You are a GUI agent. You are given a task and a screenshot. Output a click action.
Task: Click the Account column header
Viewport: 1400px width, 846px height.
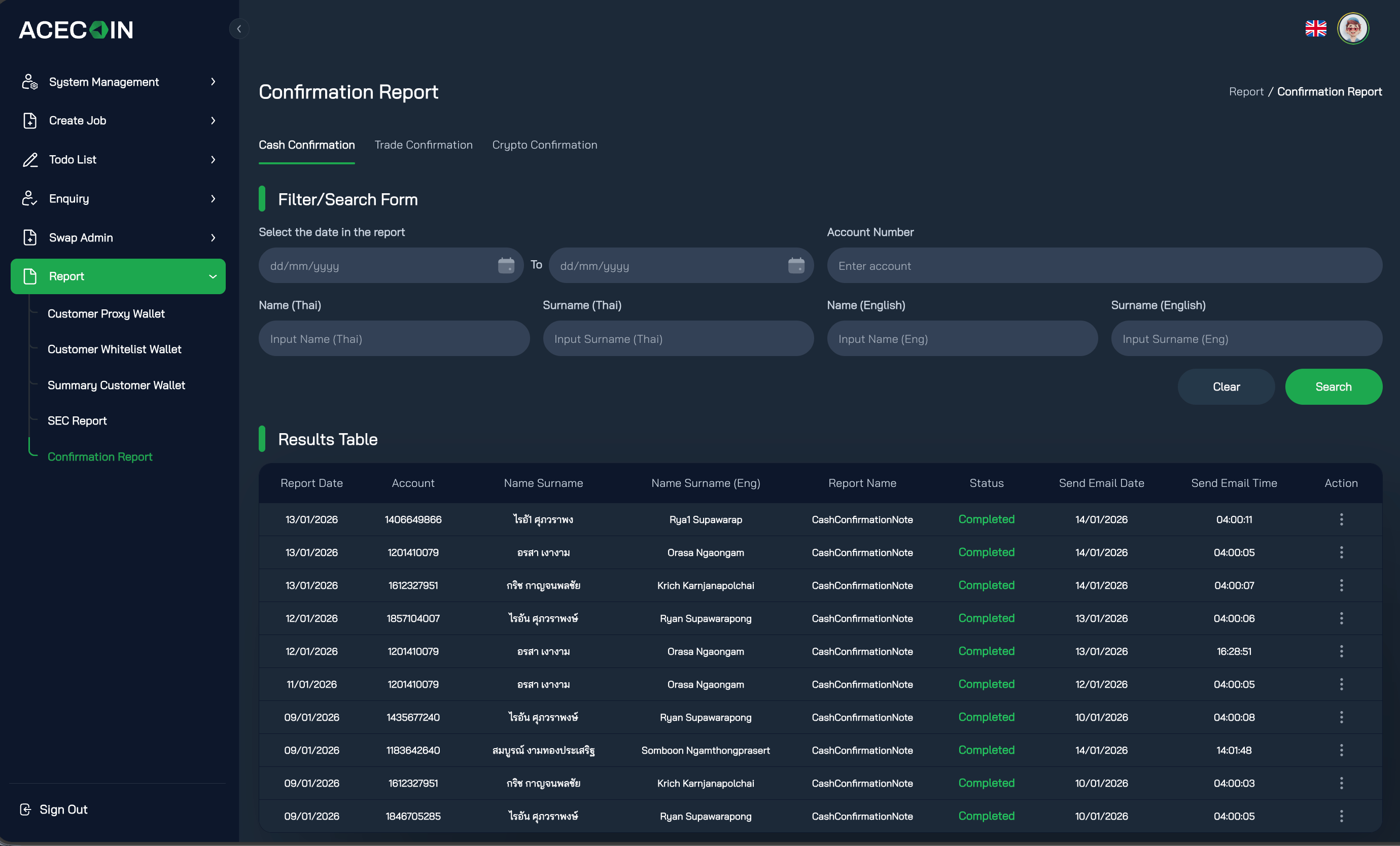click(x=413, y=483)
